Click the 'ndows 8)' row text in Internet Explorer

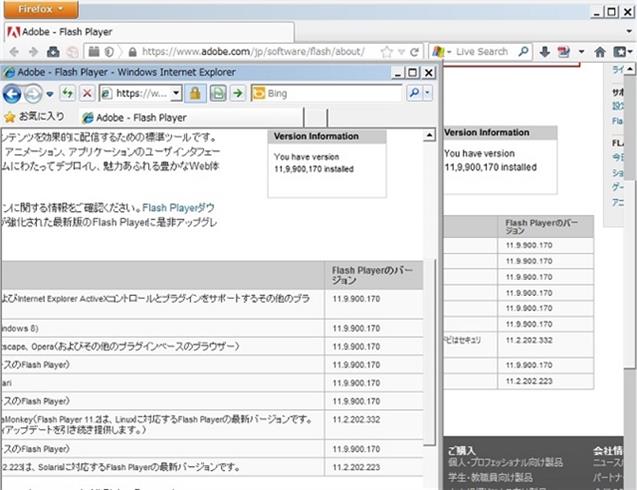[20, 328]
